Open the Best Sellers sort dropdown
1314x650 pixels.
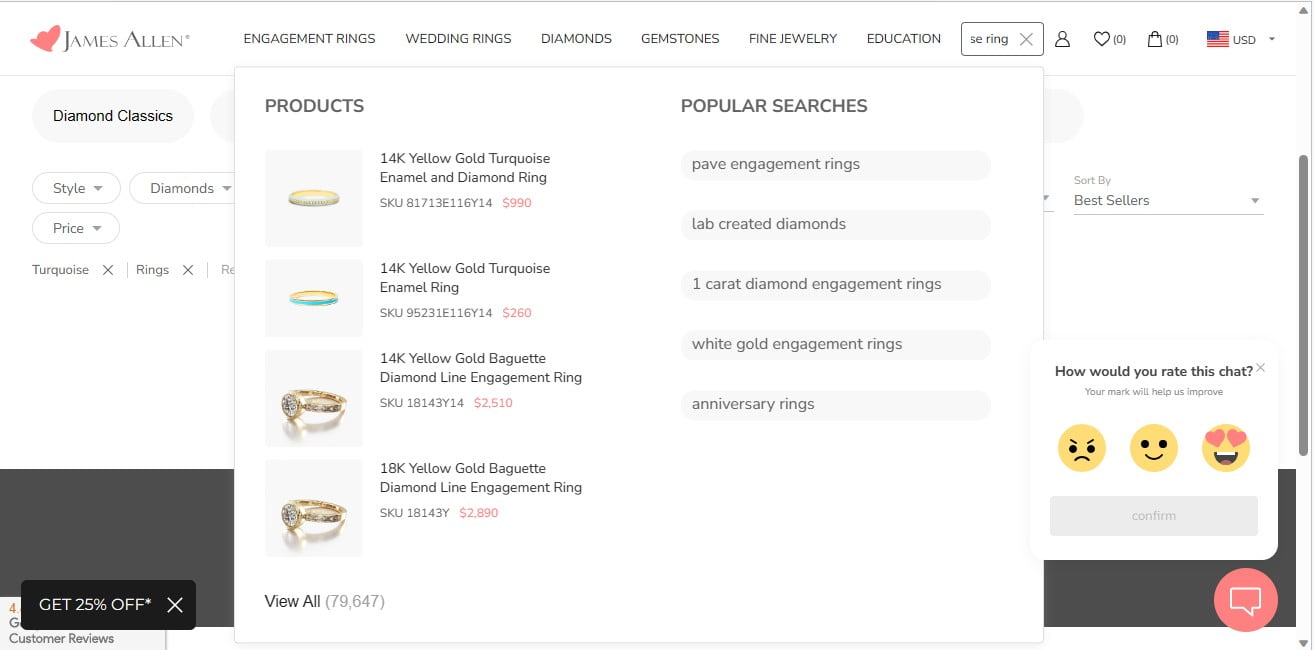coord(1168,200)
